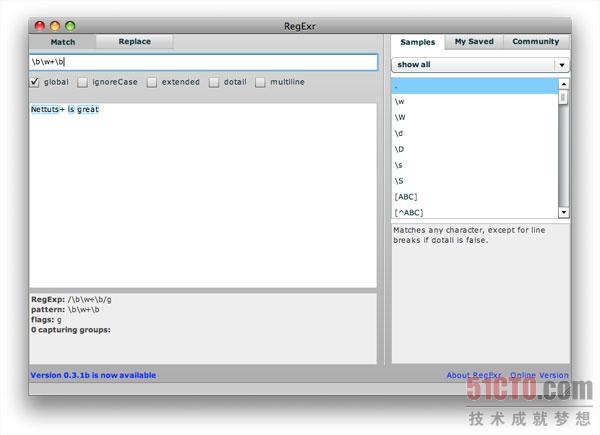Click the 'pattern: \b\w+\b' line
Screen dimensions: 600x435
65,310
